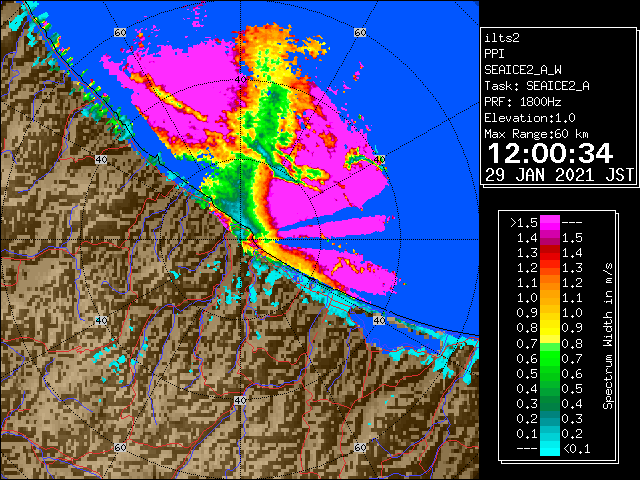Click the southeast '40' label near coast
This screenshot has width=640, height=480.
(379, 320)
